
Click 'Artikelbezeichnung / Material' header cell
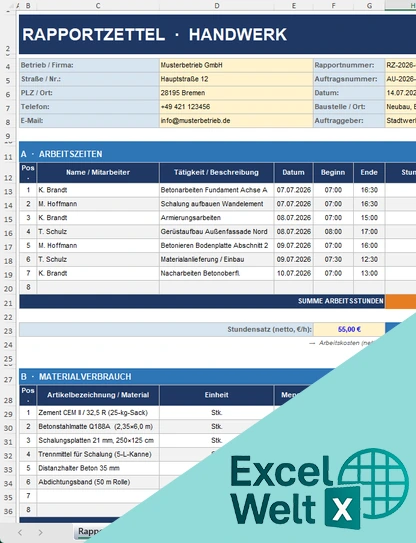point(98,395)
